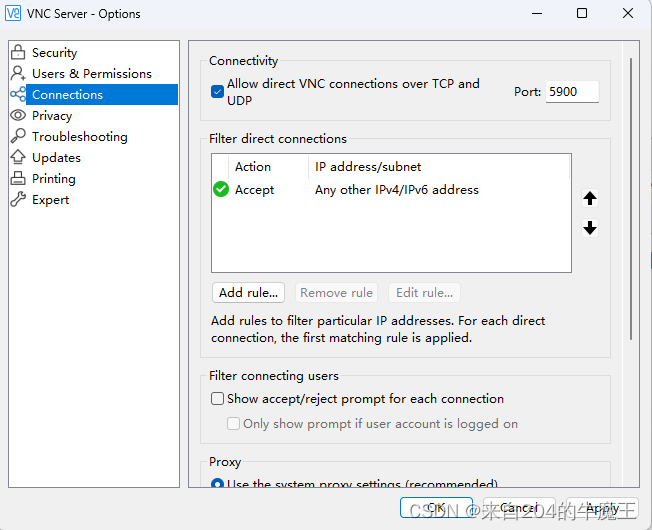The width and height of the screenshot is (652, 530).
Task: Click the IP address/subnet column header
Action: click(439, 167)
